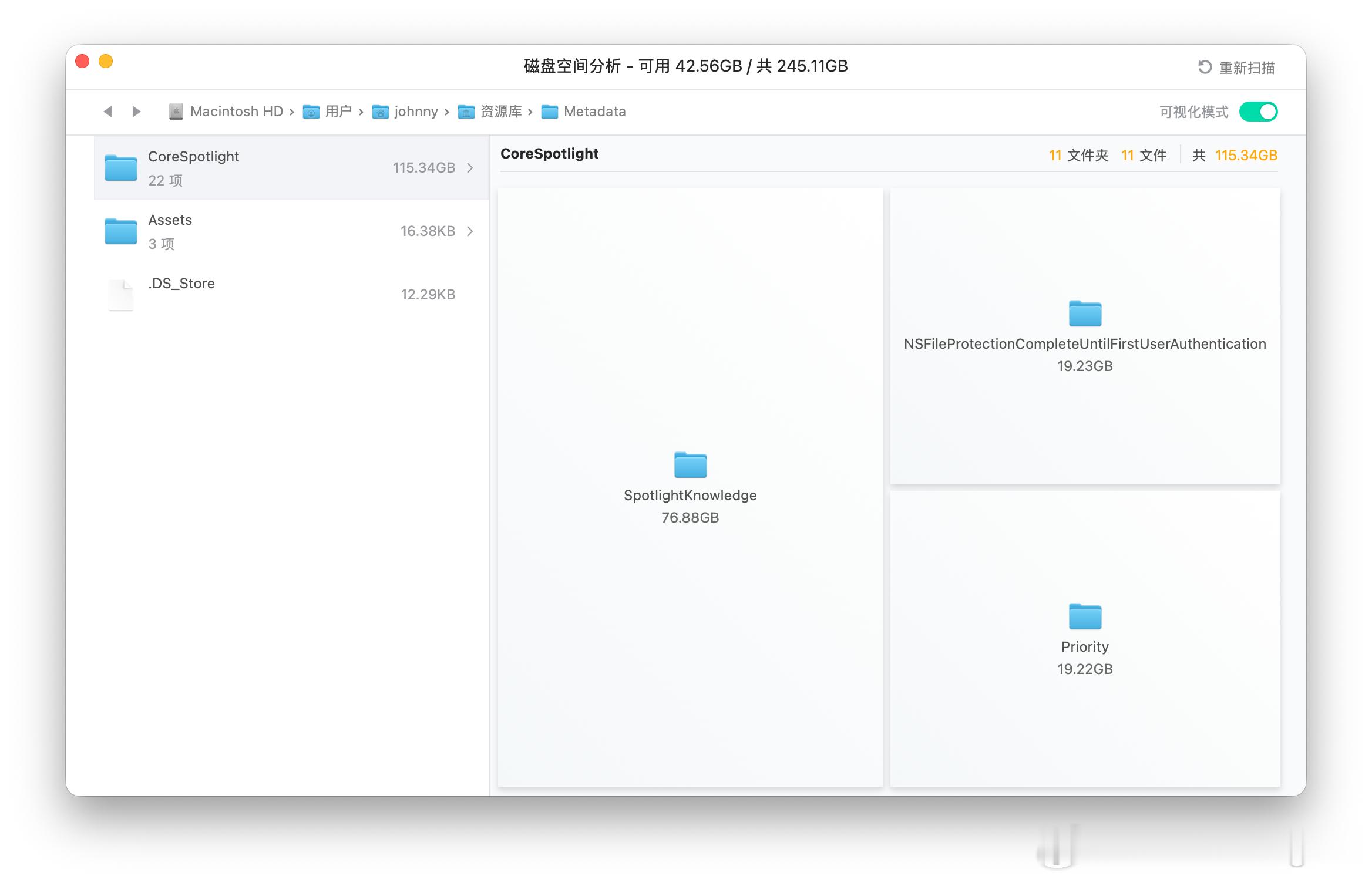The height and width of the screenshot is (883, 1372).
Task: Navigate to 资源库 in the breadcrumb
Action: (x=501, y=112)
